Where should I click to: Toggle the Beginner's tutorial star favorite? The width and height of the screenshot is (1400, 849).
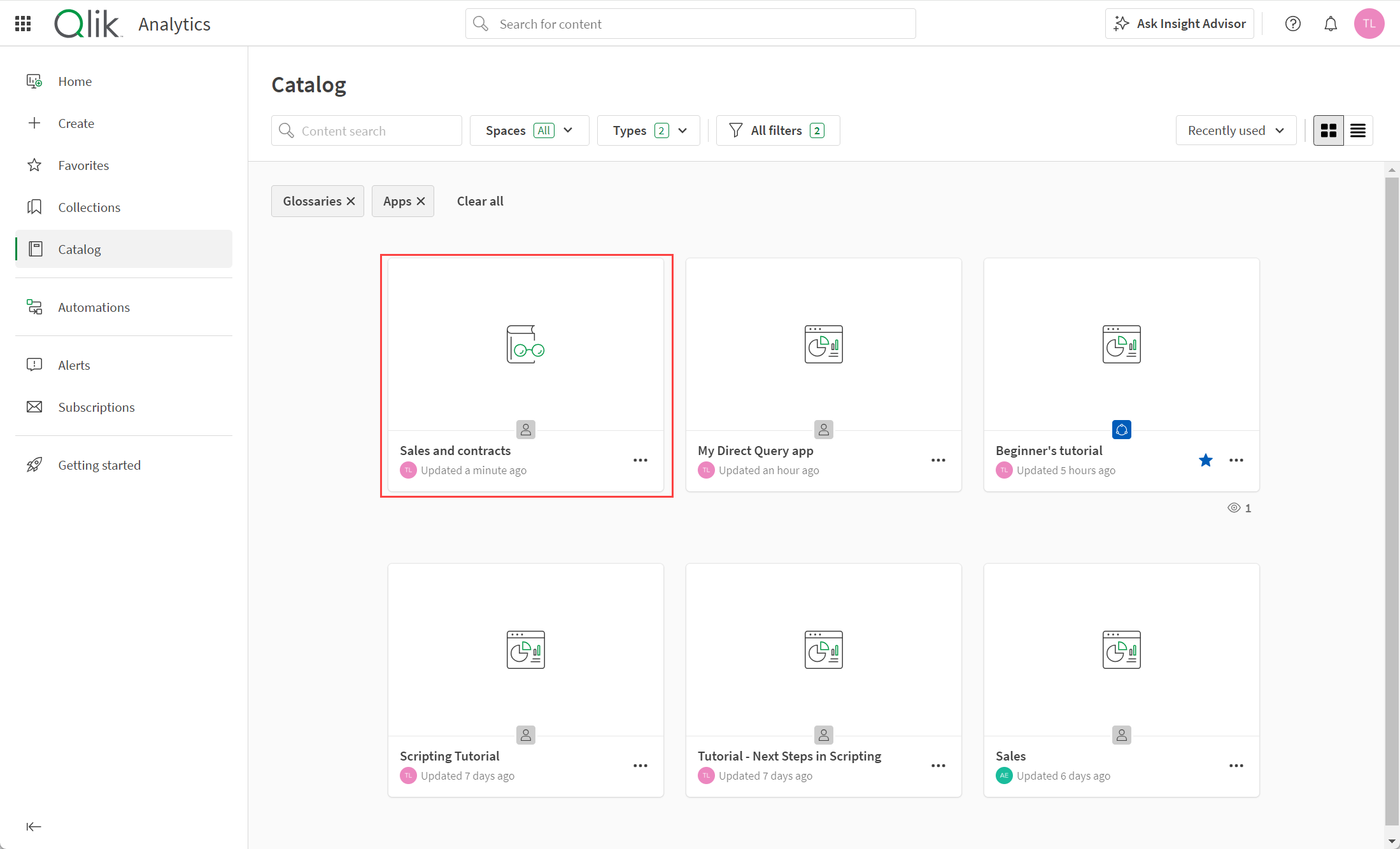pyautogui.click(x=1206, y=460)
